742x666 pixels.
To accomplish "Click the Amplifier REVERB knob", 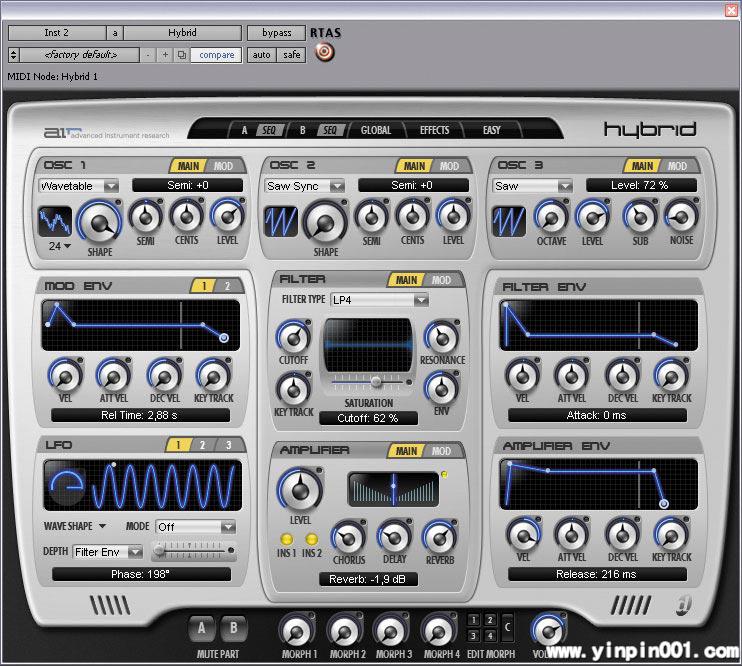I will (x=440, y=537).
